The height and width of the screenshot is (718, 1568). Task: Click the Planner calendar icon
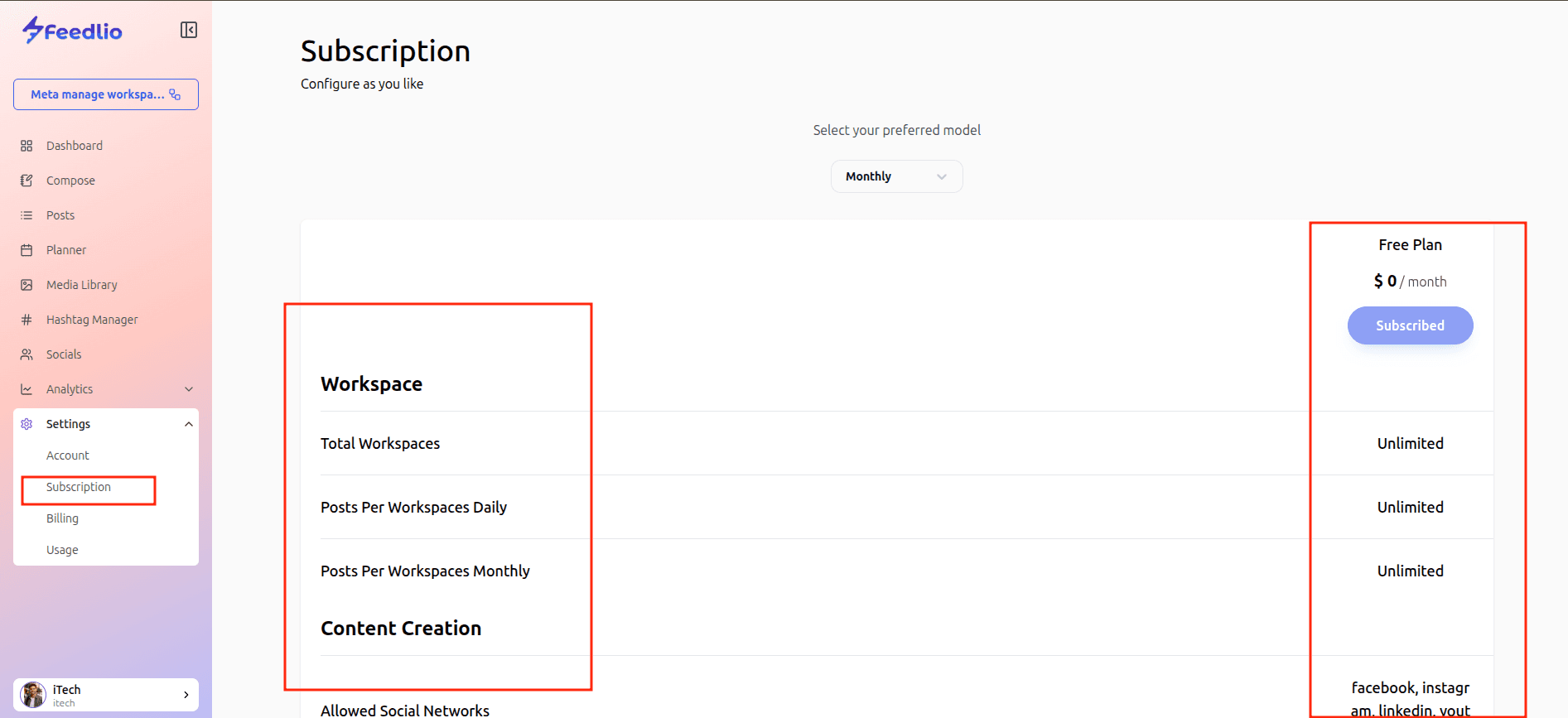pyautogui.click(x=27, y=250)
